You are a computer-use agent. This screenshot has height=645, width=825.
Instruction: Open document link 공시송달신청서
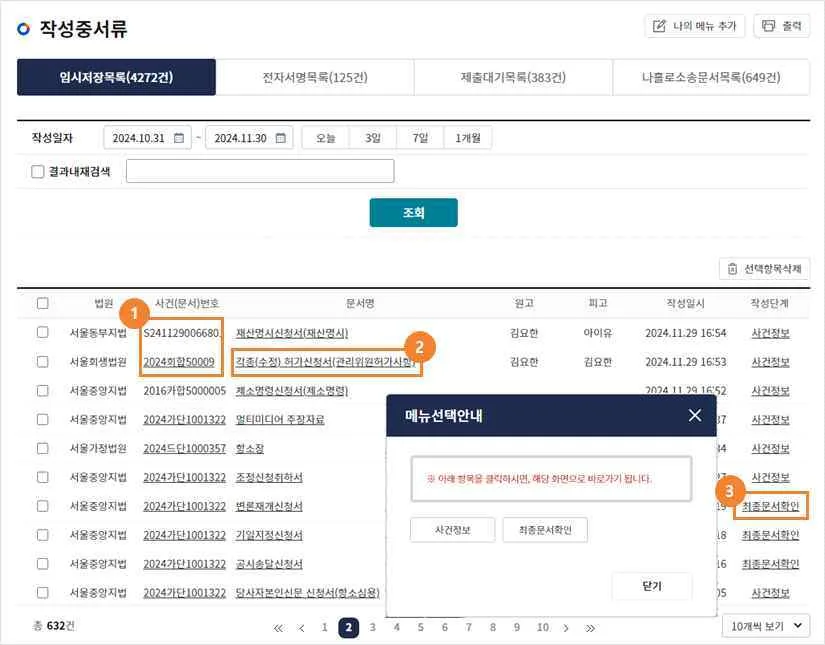click(x=269, y=565)
